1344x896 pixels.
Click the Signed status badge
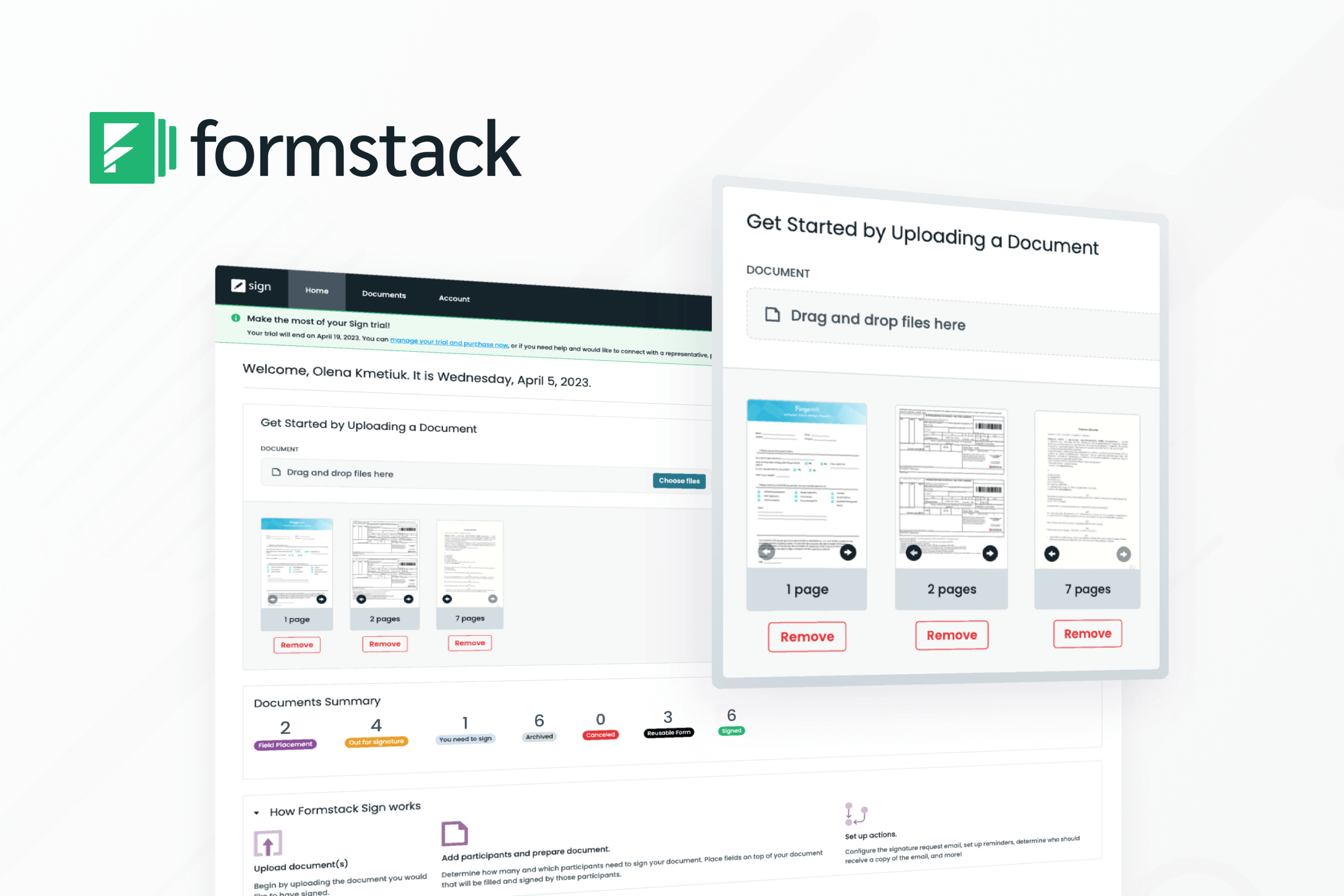tap(731, 731)
